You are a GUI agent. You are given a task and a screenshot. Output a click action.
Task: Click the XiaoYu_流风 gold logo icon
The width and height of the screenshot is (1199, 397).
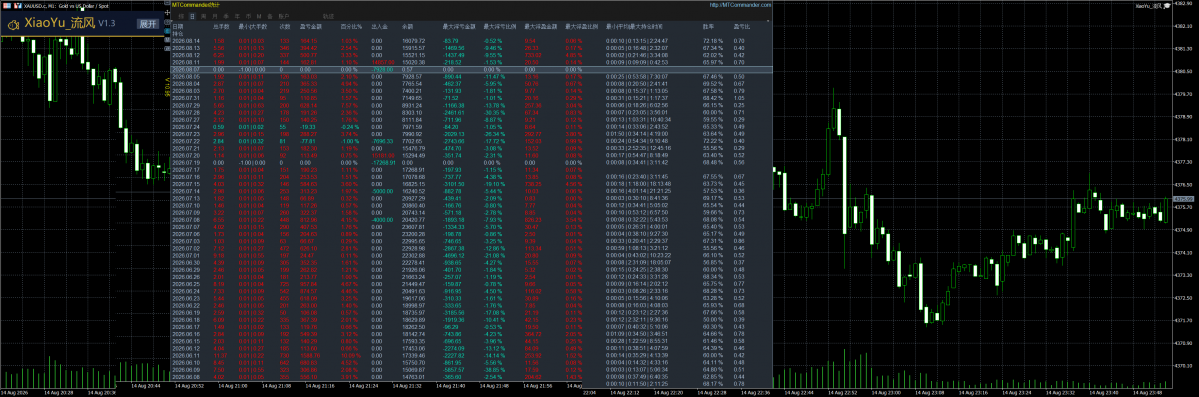[x=14, y=25]
